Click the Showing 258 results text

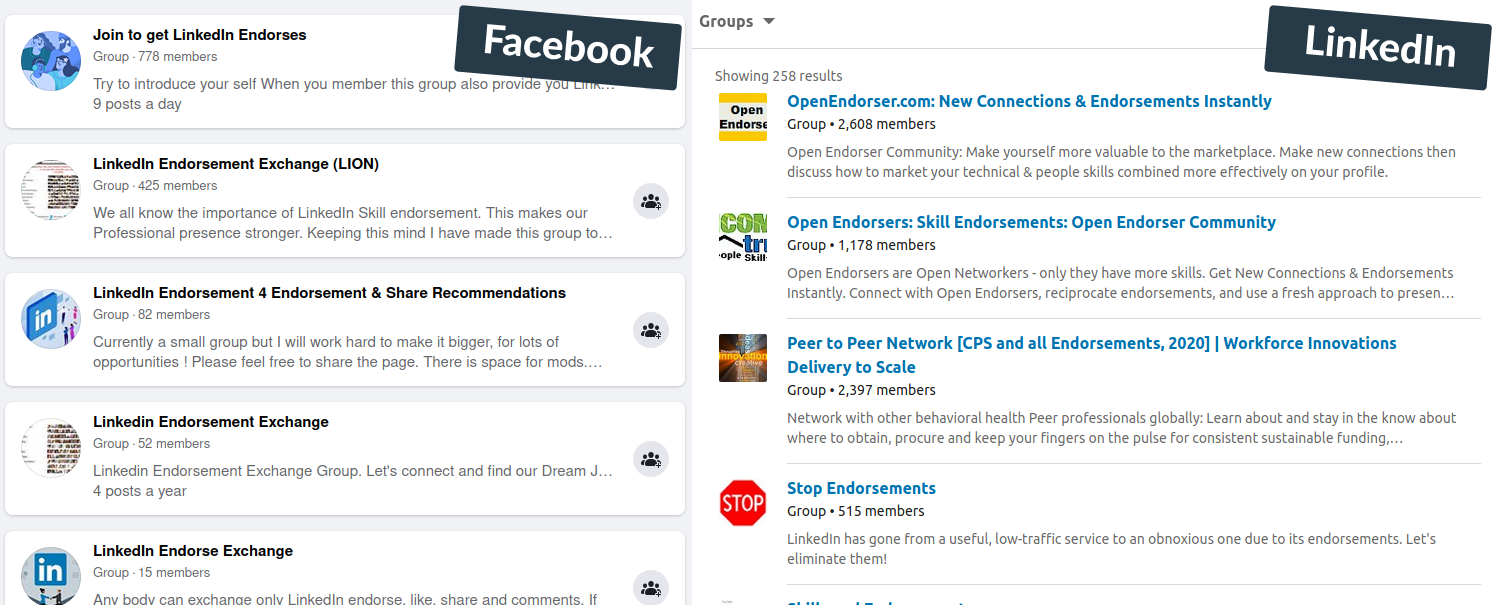(x=778, y=76)
